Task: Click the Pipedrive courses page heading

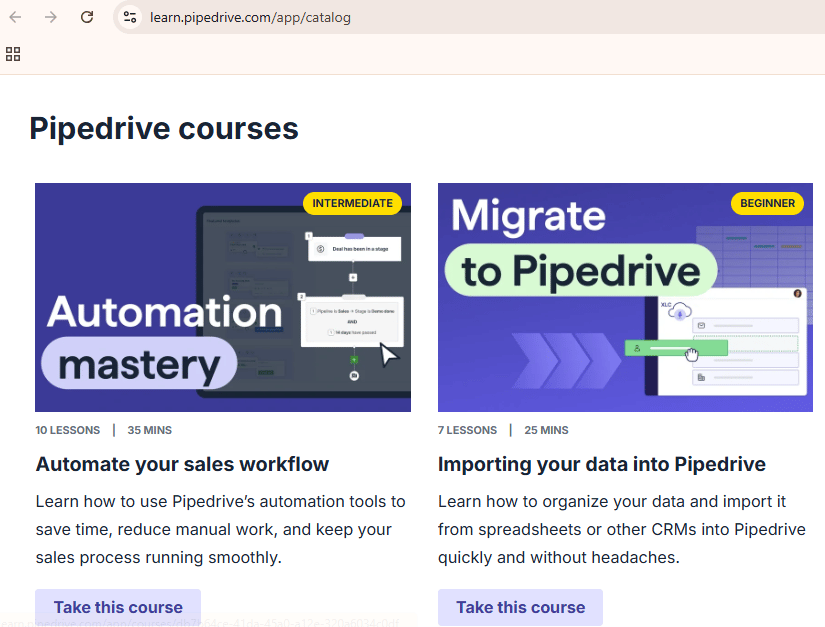Action: pyautogui.click(x=163, y=128)
